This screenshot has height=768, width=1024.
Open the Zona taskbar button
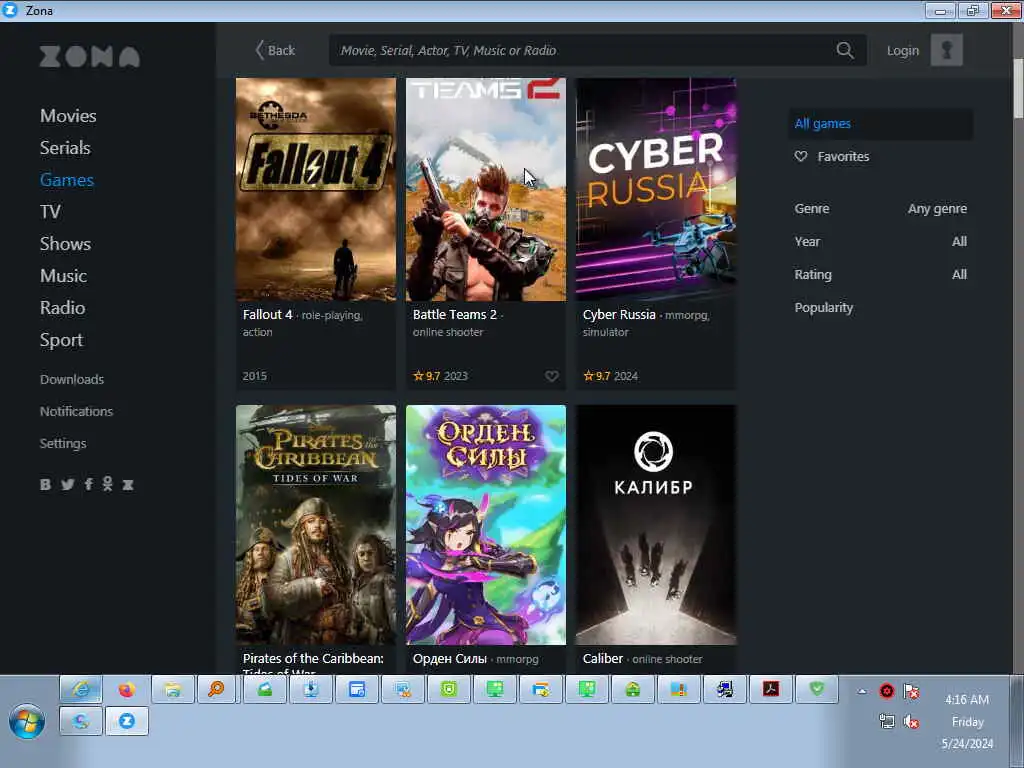(127, 721)
